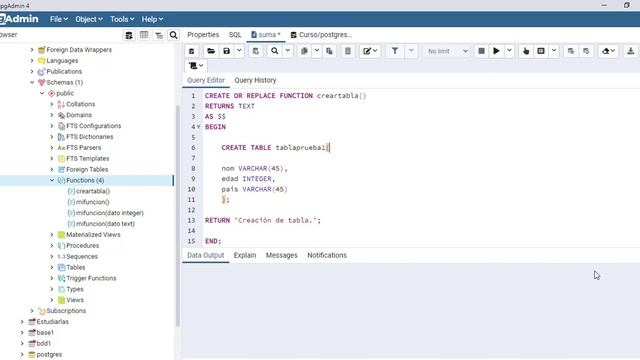Open the Clear eraser dropdown
Screen dimensions: 640x360
click(608, 51)
